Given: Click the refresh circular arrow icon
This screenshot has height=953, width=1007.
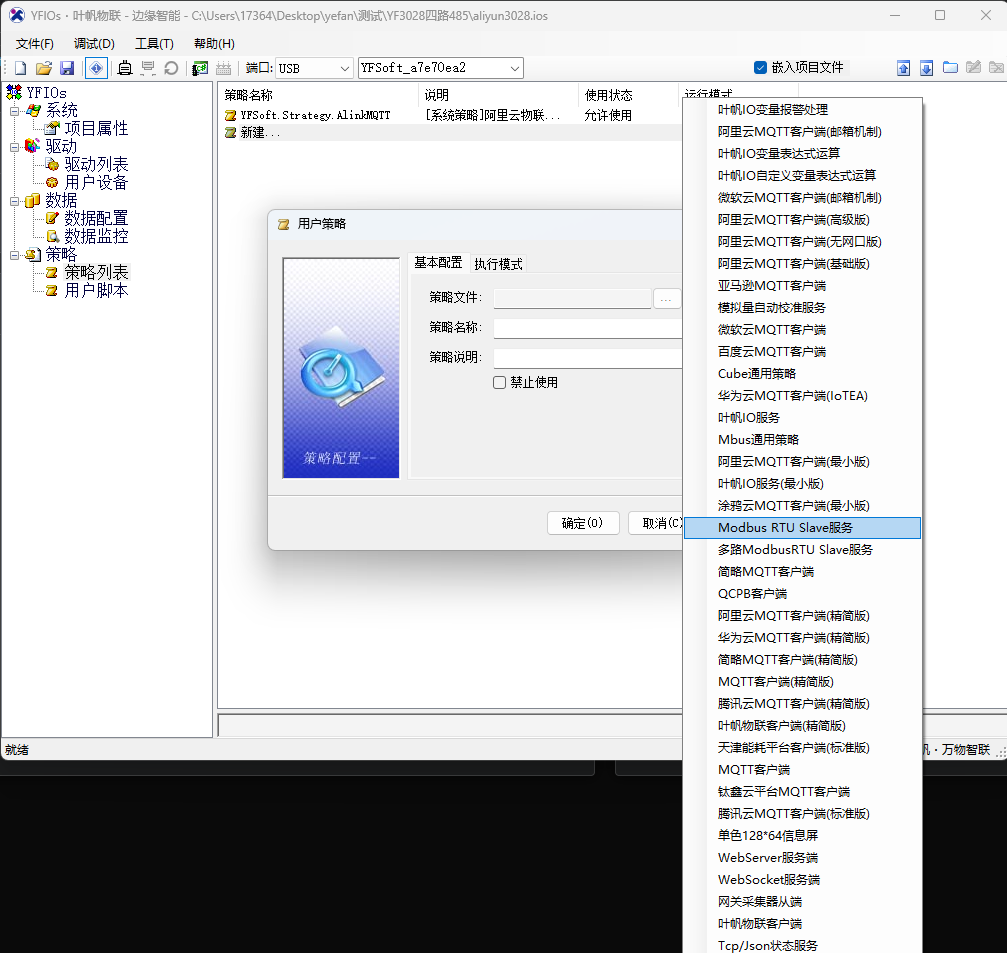Looking at the screenshot, I should [171, 68].
